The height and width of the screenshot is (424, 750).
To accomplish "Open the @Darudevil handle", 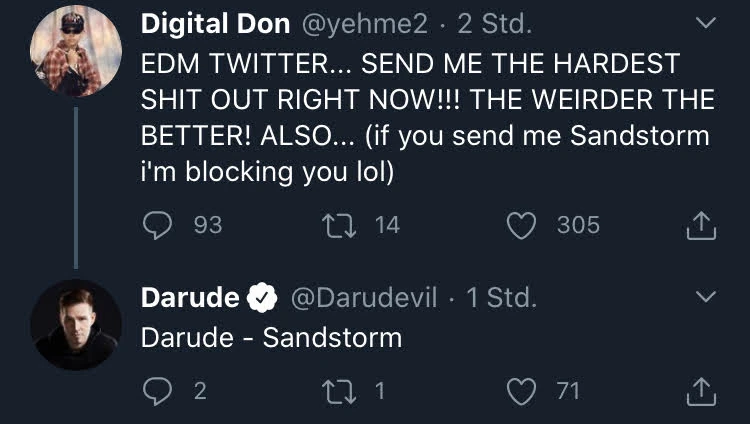I will pos(364,297).
